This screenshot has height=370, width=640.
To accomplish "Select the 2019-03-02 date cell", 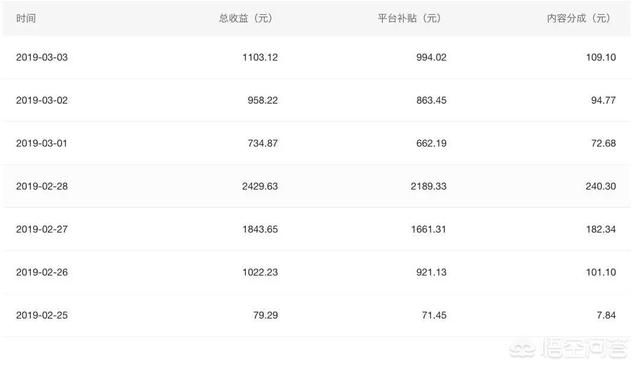I will (42, 100).
